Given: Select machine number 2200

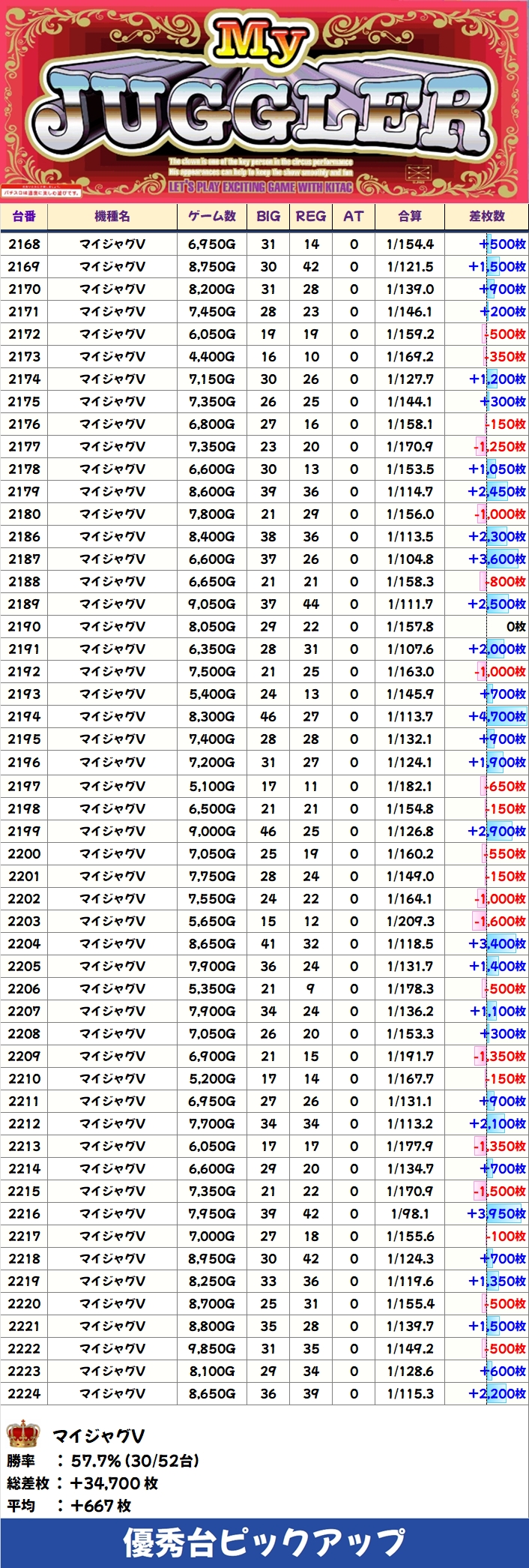Looking at the screenshot, I should coord(24,853).
